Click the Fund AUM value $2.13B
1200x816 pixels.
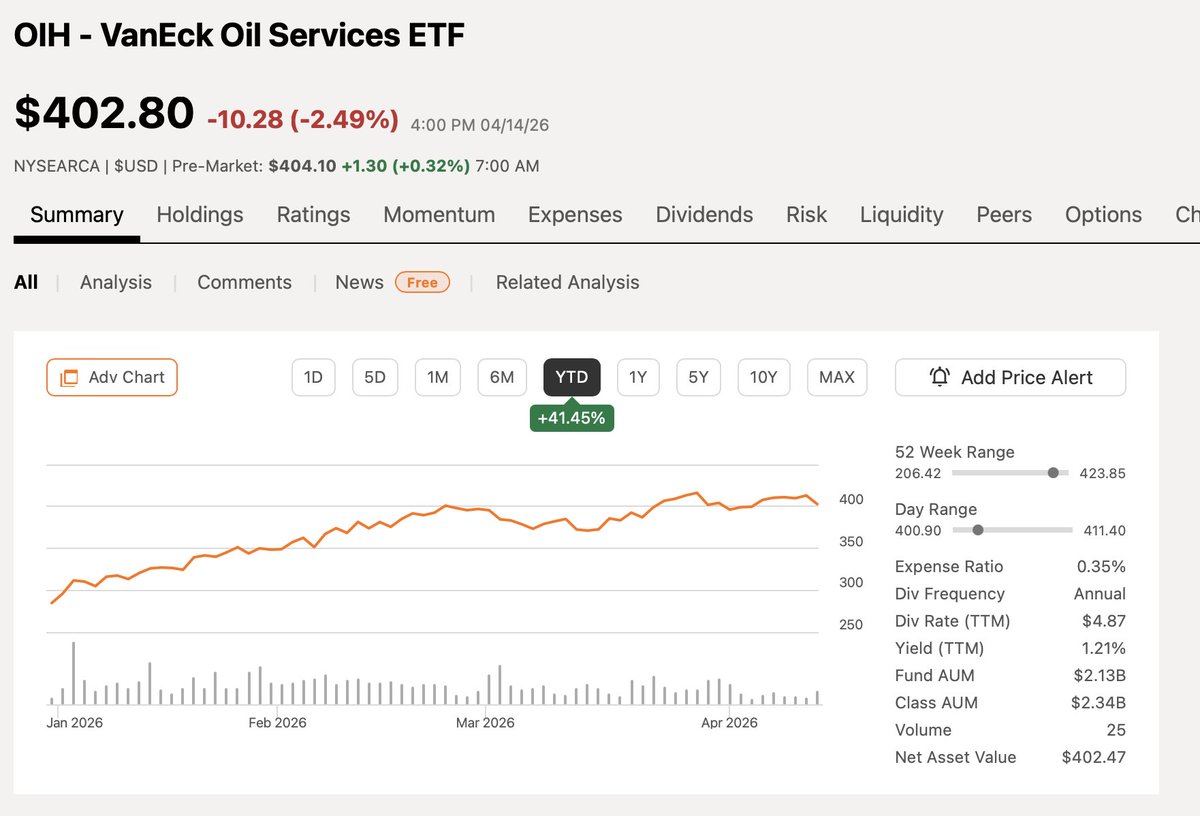click(1098, 675)
